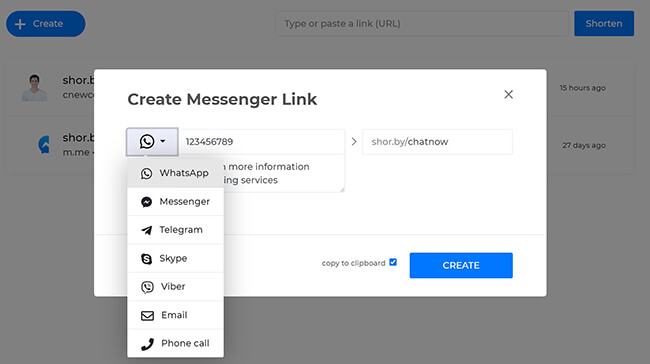Click the Skype logo icon

[x=146, y=259]
